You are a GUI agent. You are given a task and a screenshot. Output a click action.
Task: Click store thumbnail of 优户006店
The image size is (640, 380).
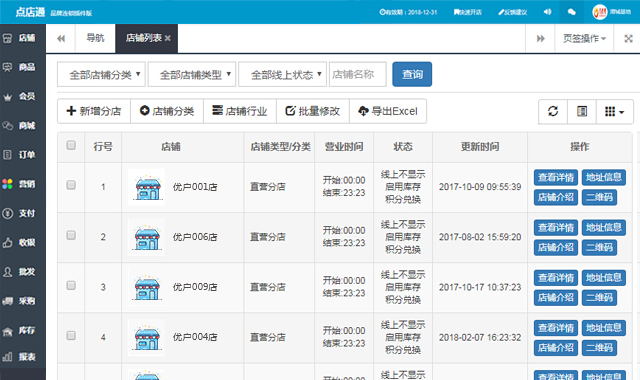click(147, 237)
